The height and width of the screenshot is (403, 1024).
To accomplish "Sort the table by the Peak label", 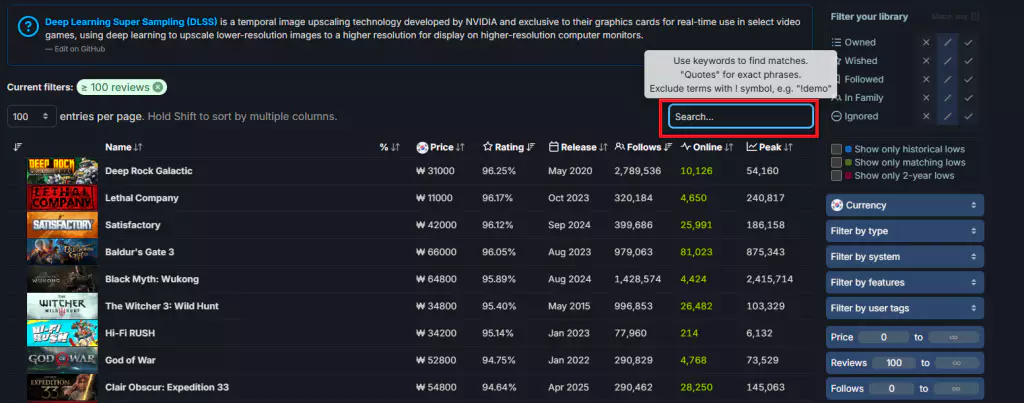I will (771, 148).
